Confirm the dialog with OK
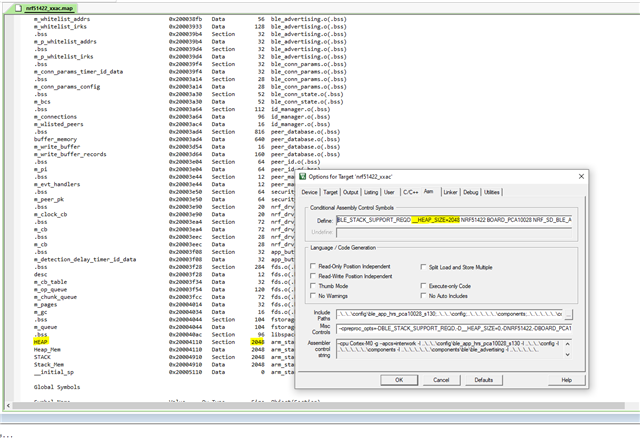The width and height of the screenshot is (640, 438). (399, 380)
